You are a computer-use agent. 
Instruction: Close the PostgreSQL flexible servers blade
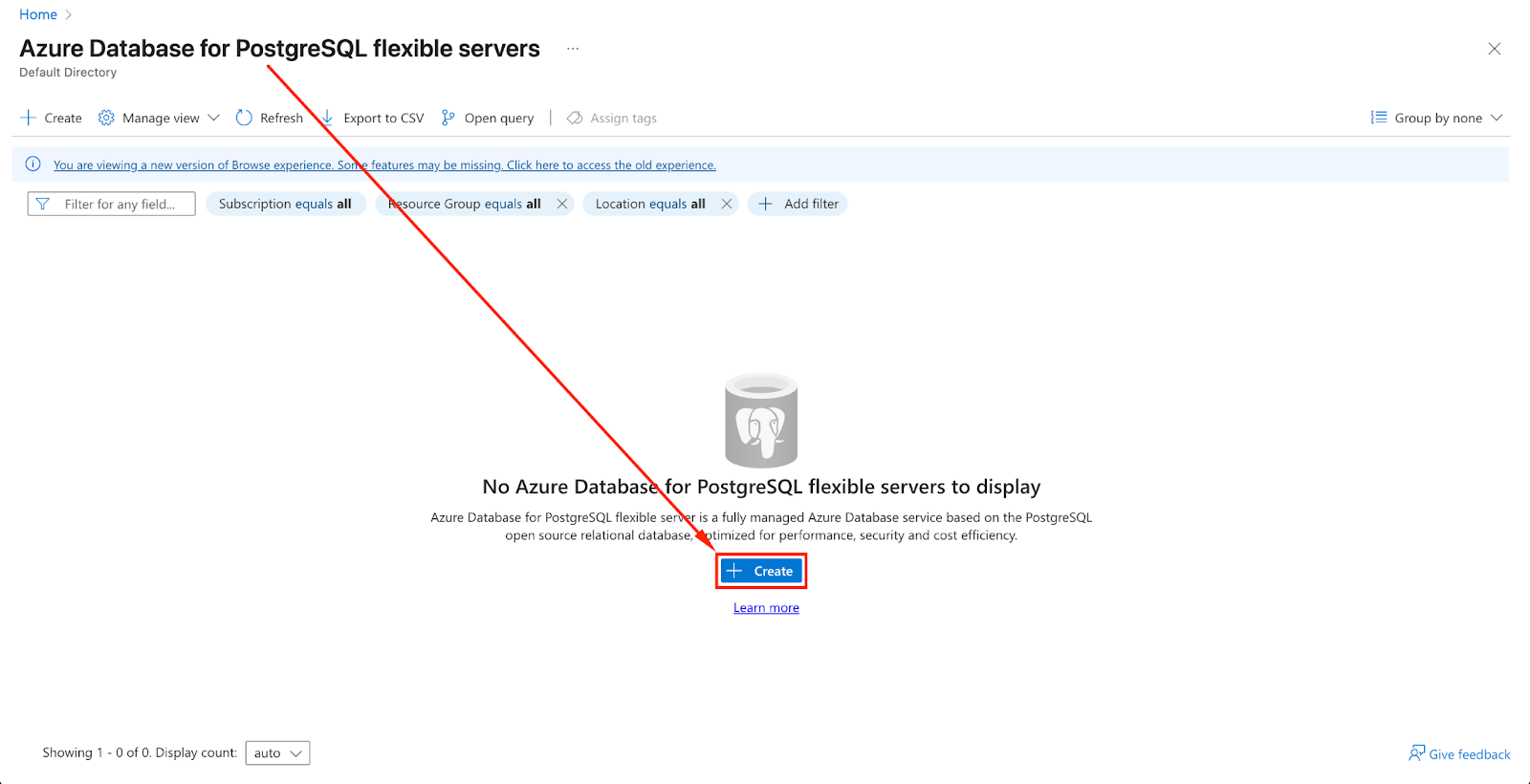click(x=1495, y=49)
